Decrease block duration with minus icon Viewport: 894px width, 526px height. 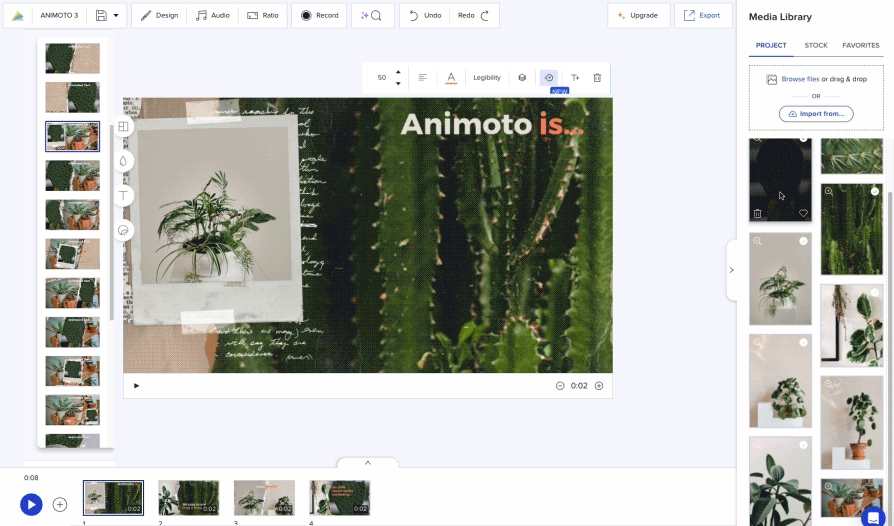click(560, 386)
